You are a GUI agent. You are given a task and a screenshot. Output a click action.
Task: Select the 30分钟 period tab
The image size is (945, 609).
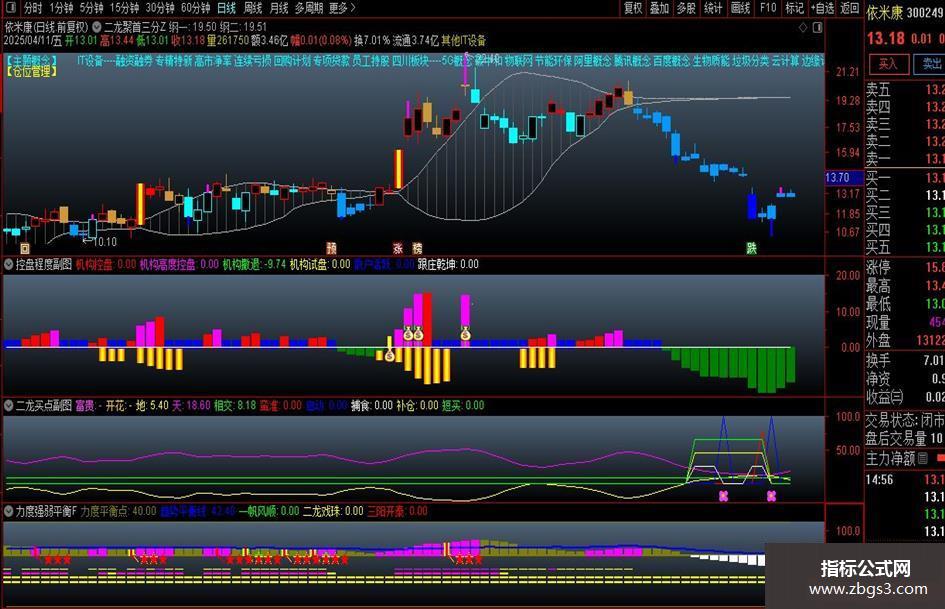pos(160,8)
